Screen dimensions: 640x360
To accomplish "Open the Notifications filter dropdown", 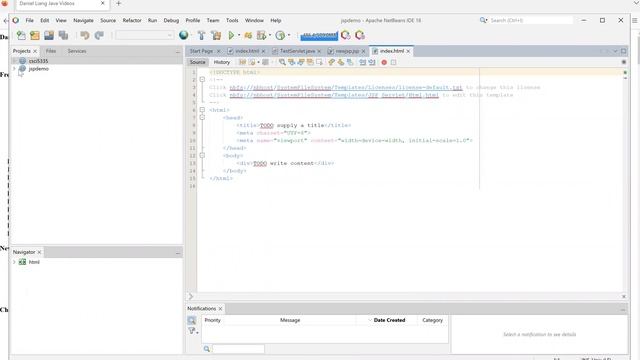I will pyautogui.click(x=192, y=331).
